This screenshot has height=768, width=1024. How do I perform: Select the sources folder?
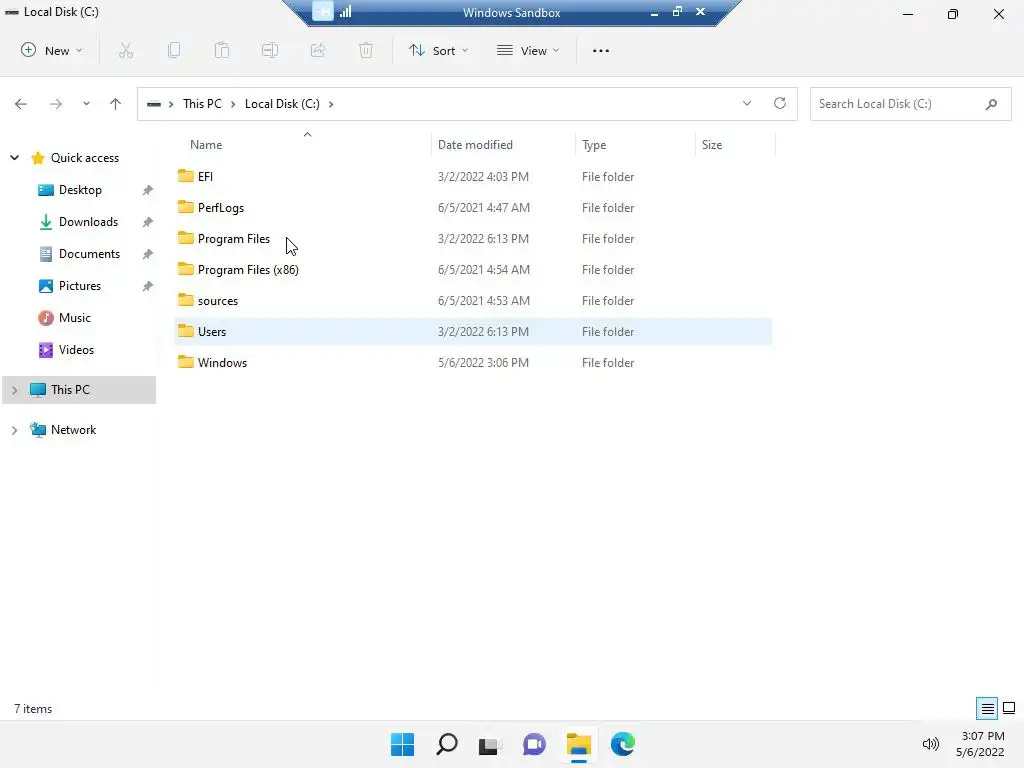coord(473,300)
